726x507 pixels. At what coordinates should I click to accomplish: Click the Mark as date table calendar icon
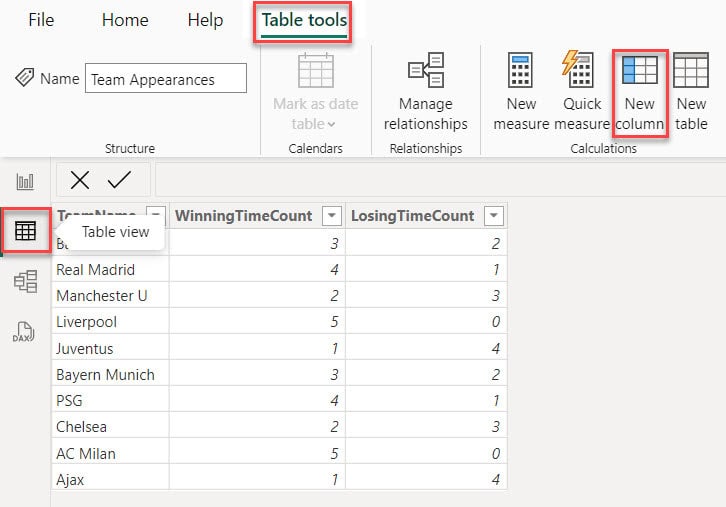[316, 70]
